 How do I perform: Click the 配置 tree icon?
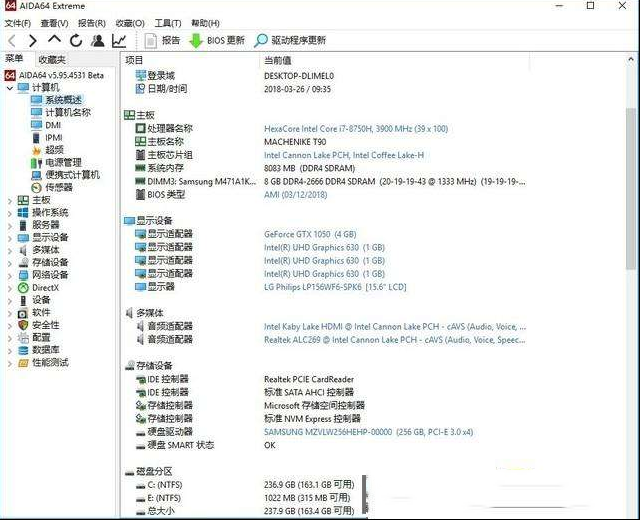click(x=23, y=338)
